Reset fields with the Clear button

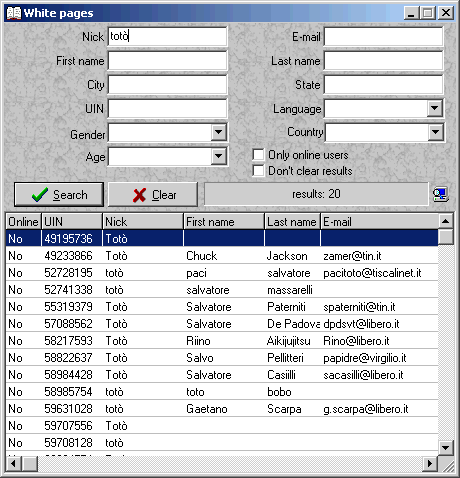(153, 195)
